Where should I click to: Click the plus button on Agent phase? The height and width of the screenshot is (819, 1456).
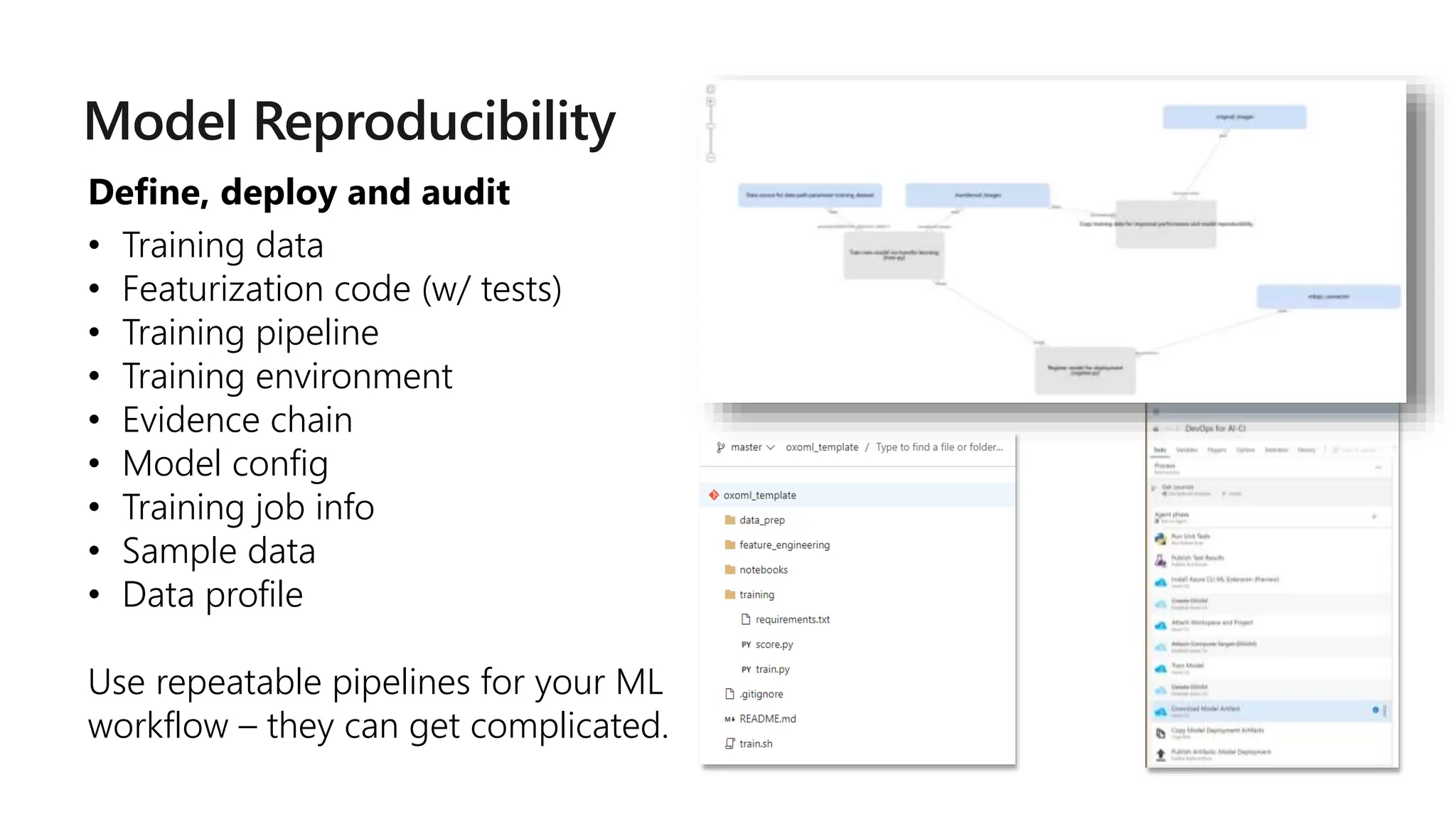coord(1374,517)
